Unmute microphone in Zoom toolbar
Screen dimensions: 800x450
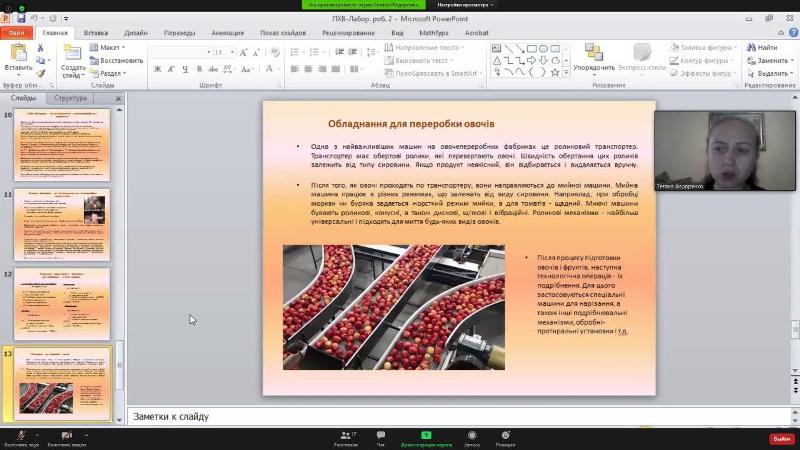(x=20, y=436)
